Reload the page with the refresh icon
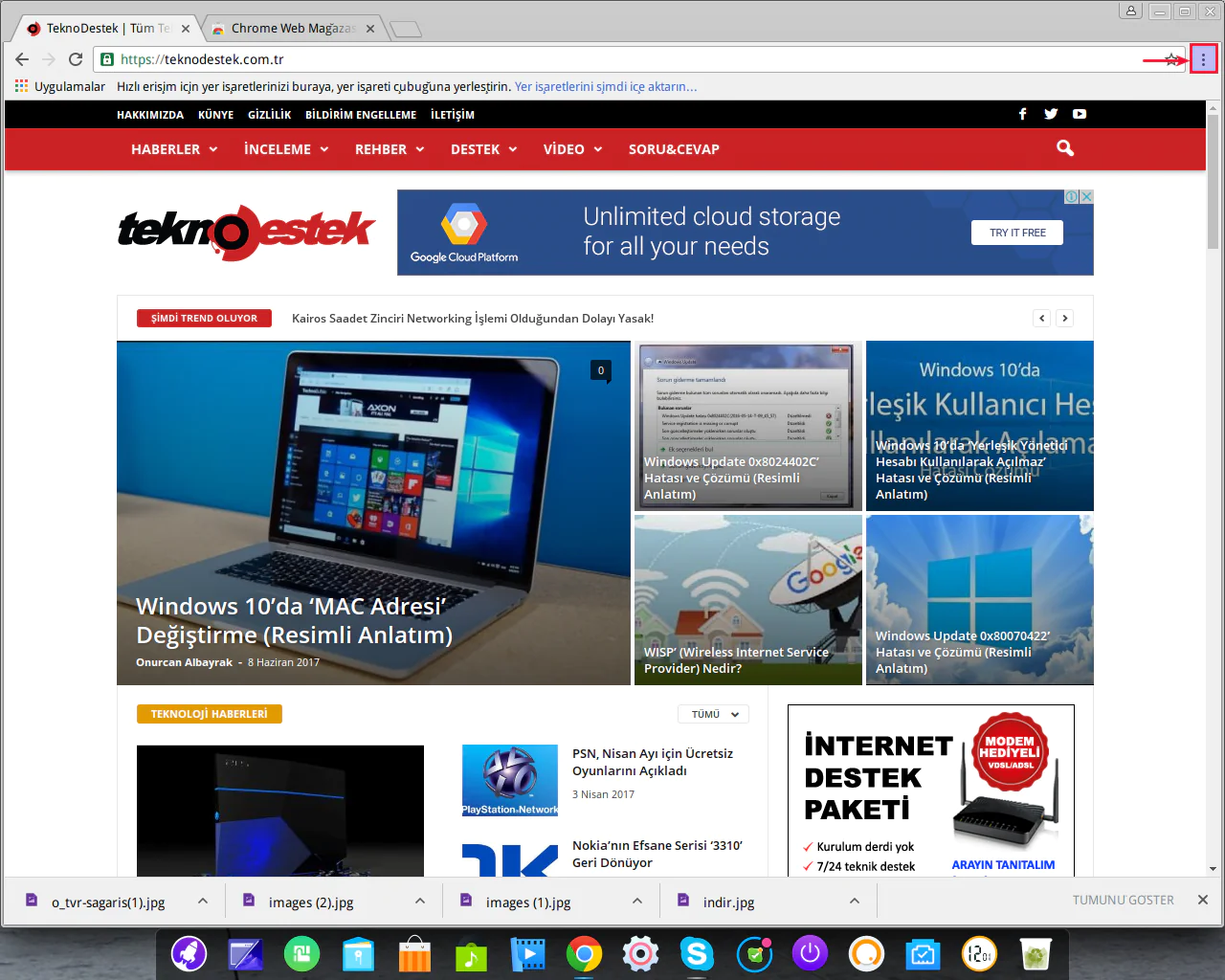Screen dimensions: 1225x980 point(76,58)
